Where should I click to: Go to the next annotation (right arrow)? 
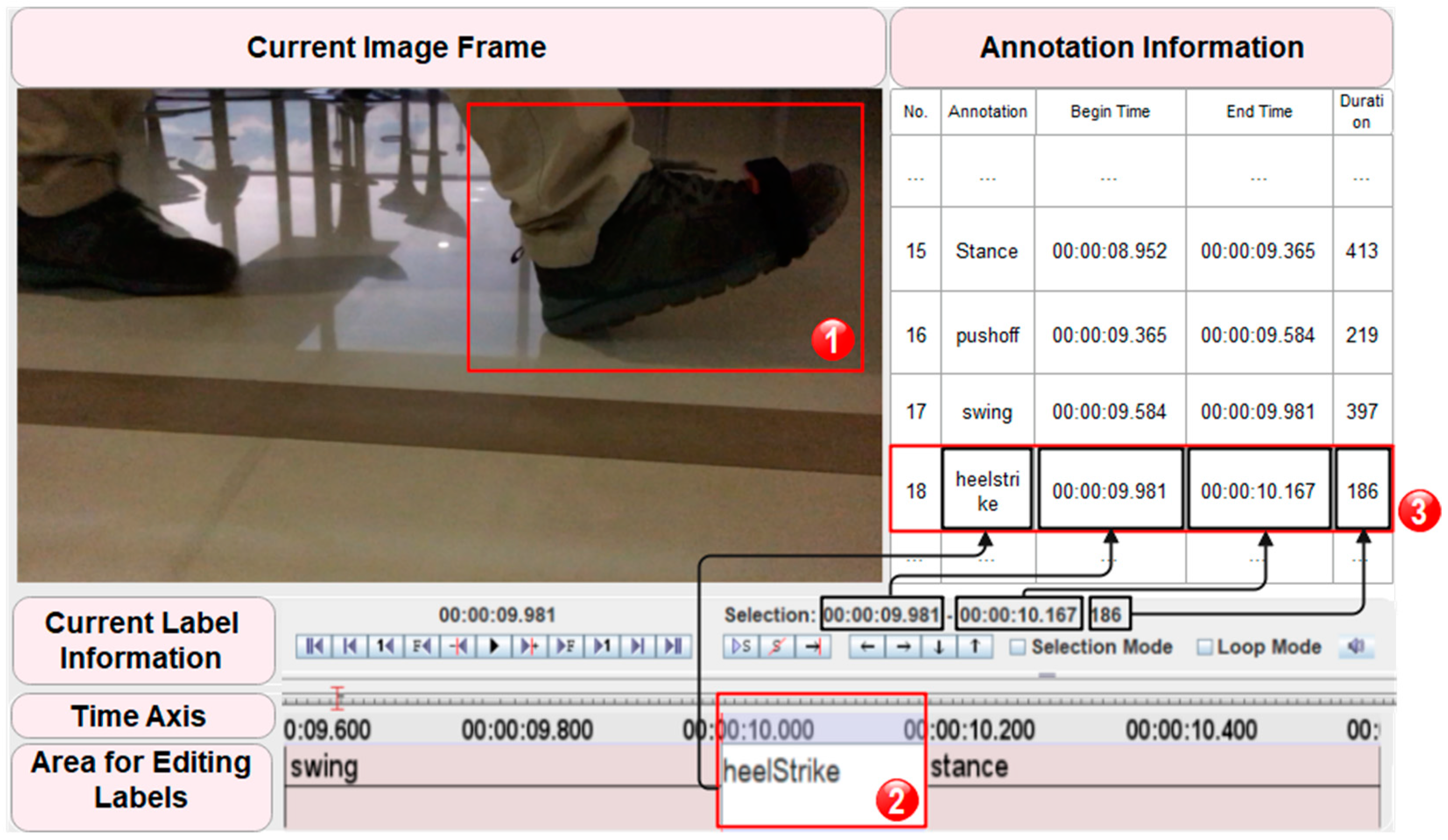[903, 647]
